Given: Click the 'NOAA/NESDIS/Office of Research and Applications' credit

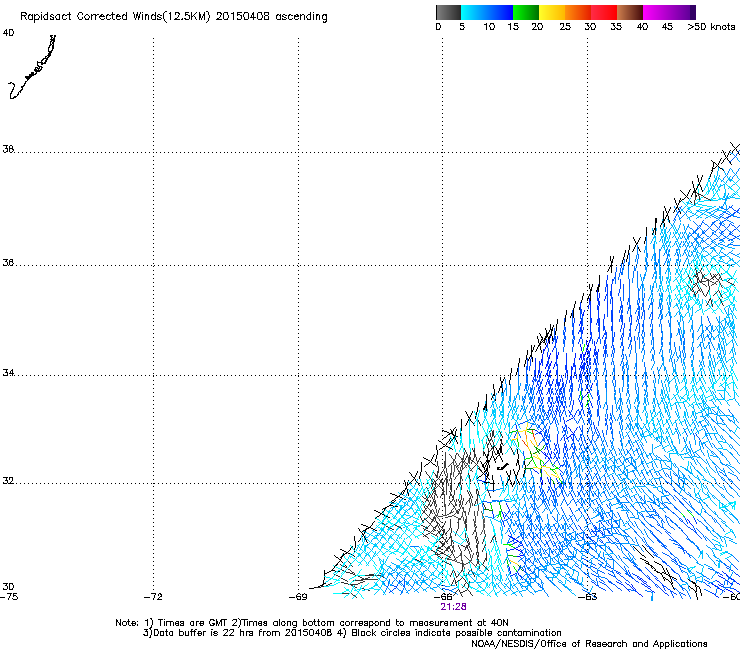Looking at the screenshot, I should pyautogui.click(x=589, y=644).
